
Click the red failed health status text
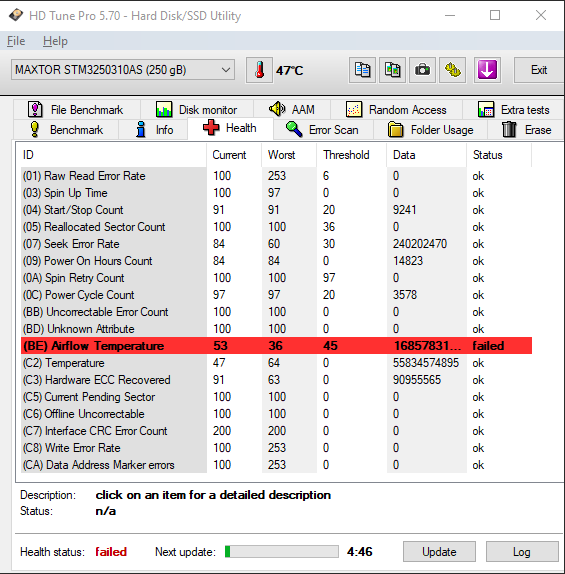[111, 552]
